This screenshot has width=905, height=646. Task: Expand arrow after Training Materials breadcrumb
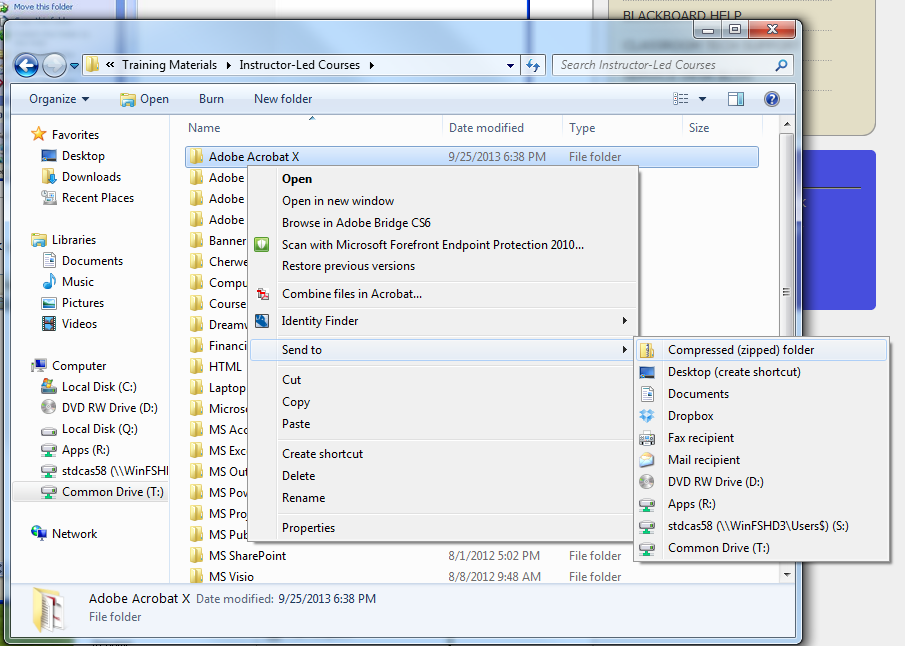pyautogui.click(x=229, y=65)
